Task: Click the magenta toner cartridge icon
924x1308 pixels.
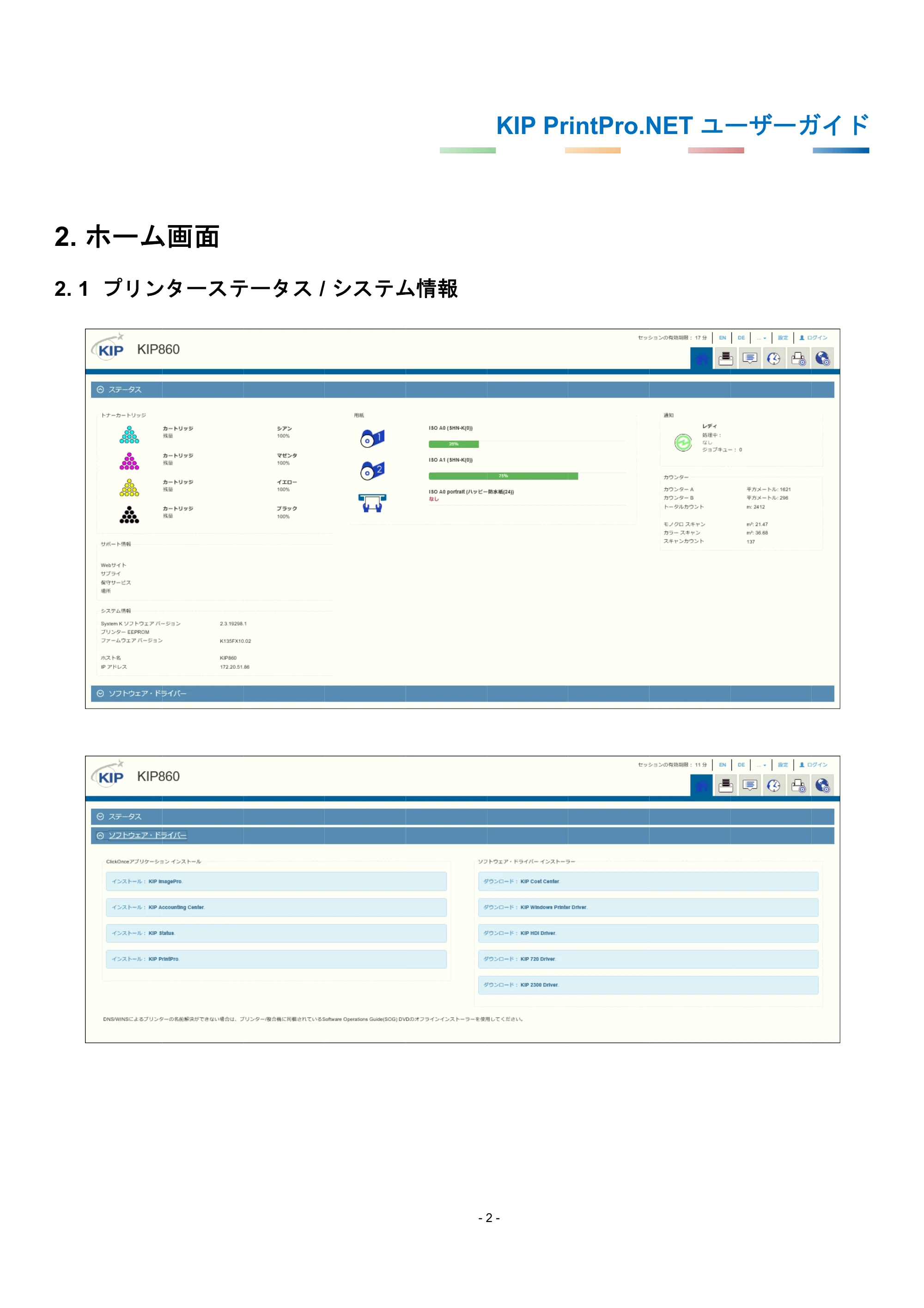Action: [x=129, y=461]
